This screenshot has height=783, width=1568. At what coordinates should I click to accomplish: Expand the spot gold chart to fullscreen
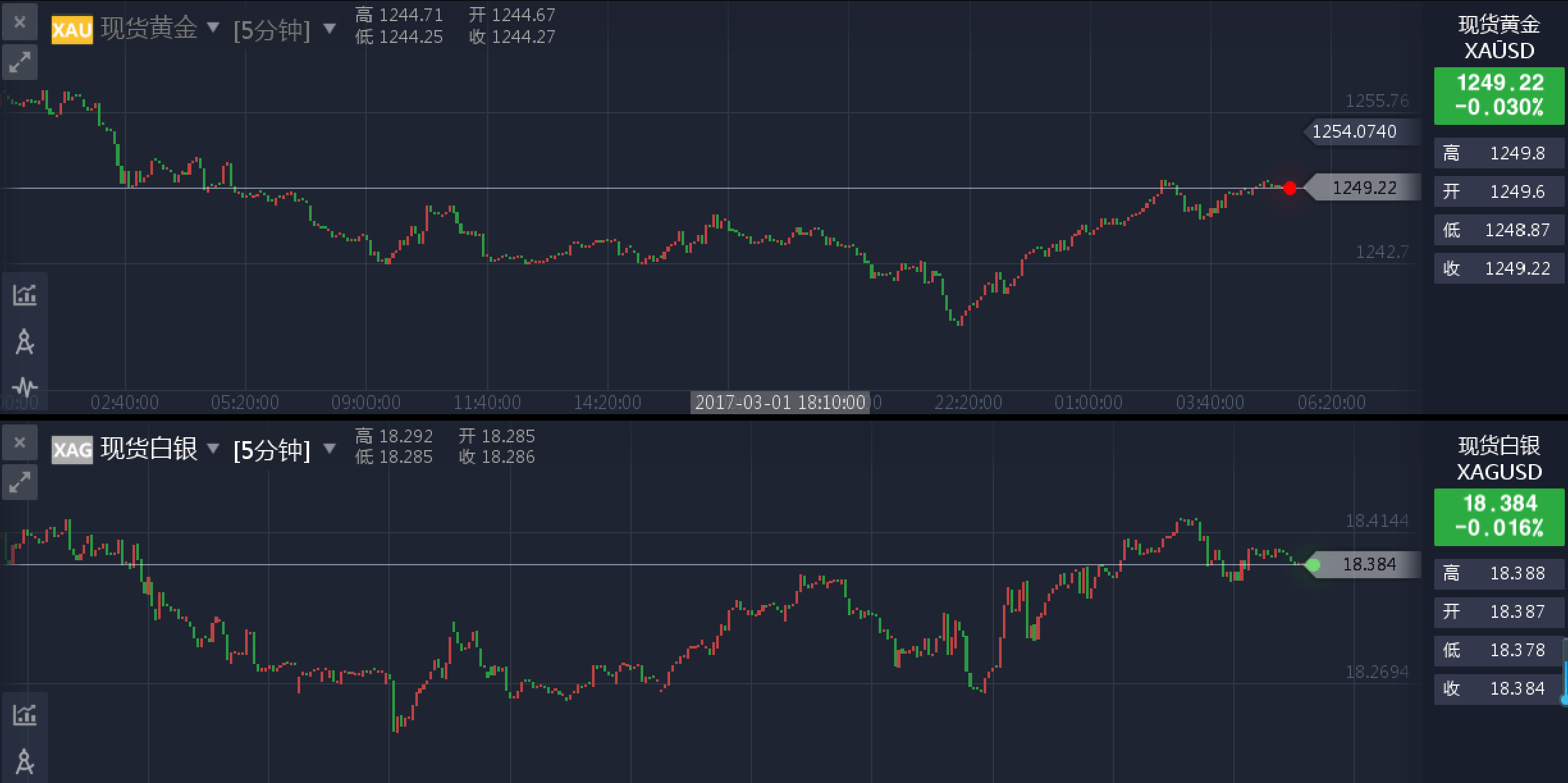pos(20,62)
